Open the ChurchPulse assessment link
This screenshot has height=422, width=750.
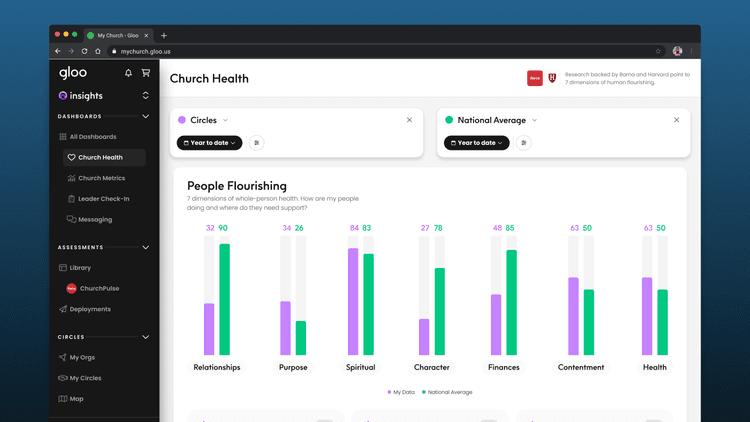99,288
